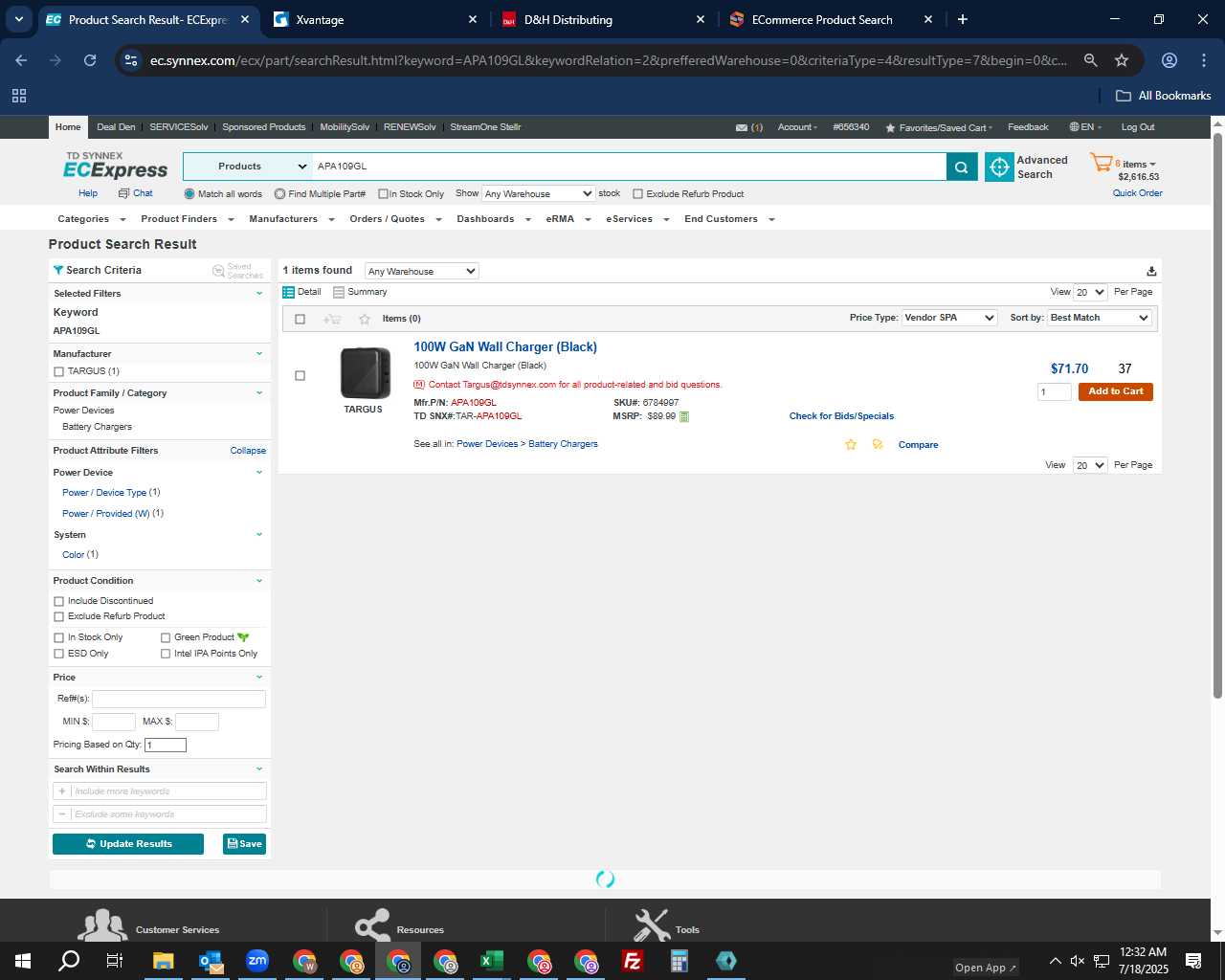Viewport: 1225px width, 980px height.
Task: Check the TARGUS manufacturer filter
Action: tap(59, 371)
